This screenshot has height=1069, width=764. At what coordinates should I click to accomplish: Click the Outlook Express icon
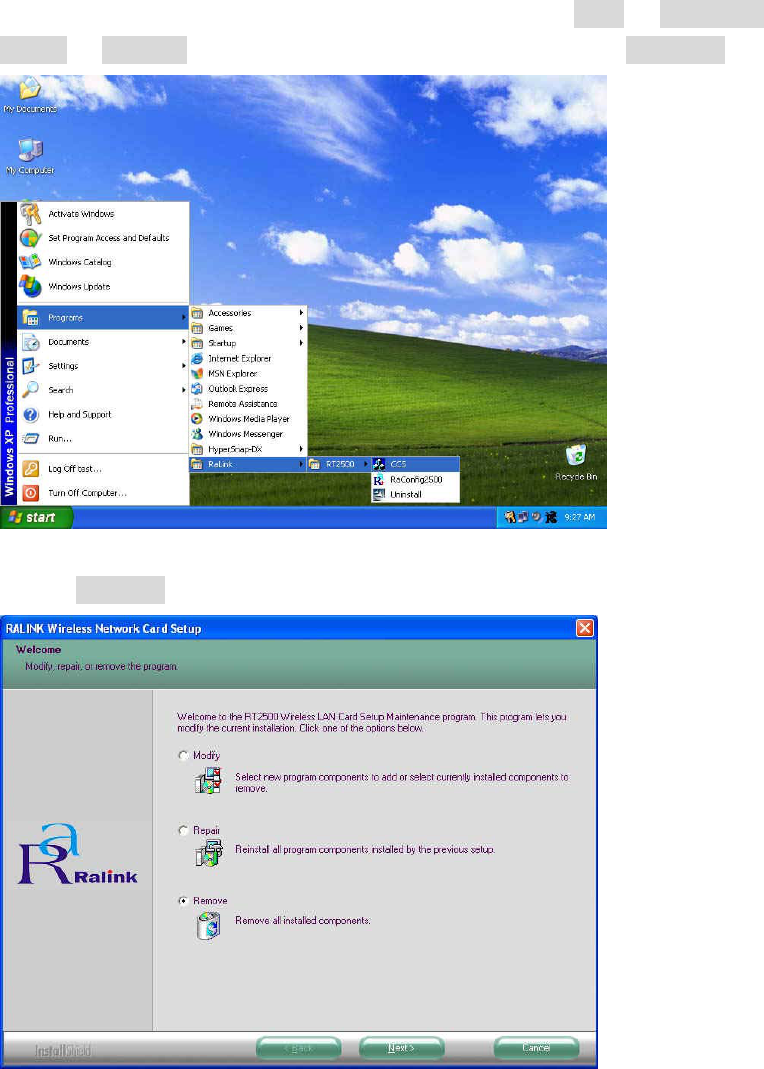(197, 389)
